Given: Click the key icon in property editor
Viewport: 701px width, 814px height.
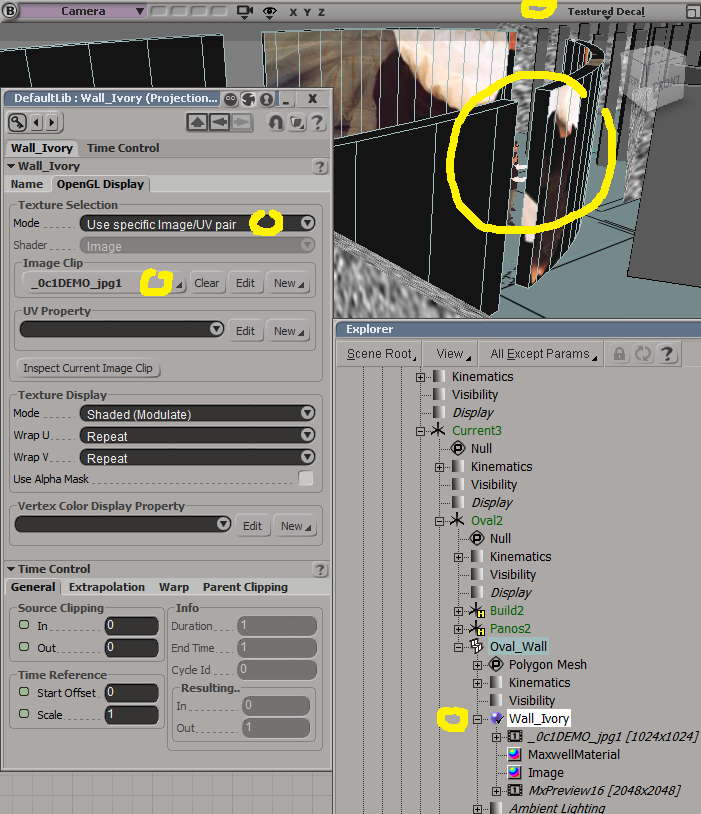Looking at the screenshot, I should pos(17,122).
